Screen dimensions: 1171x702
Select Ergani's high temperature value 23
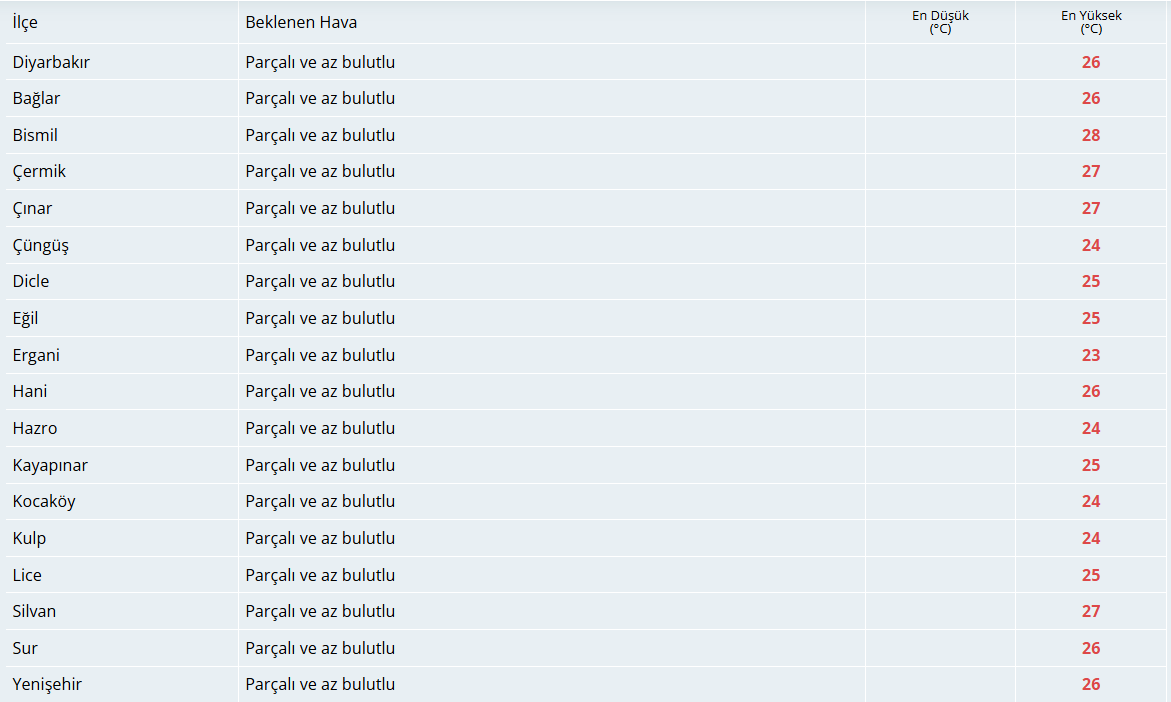1091,355
